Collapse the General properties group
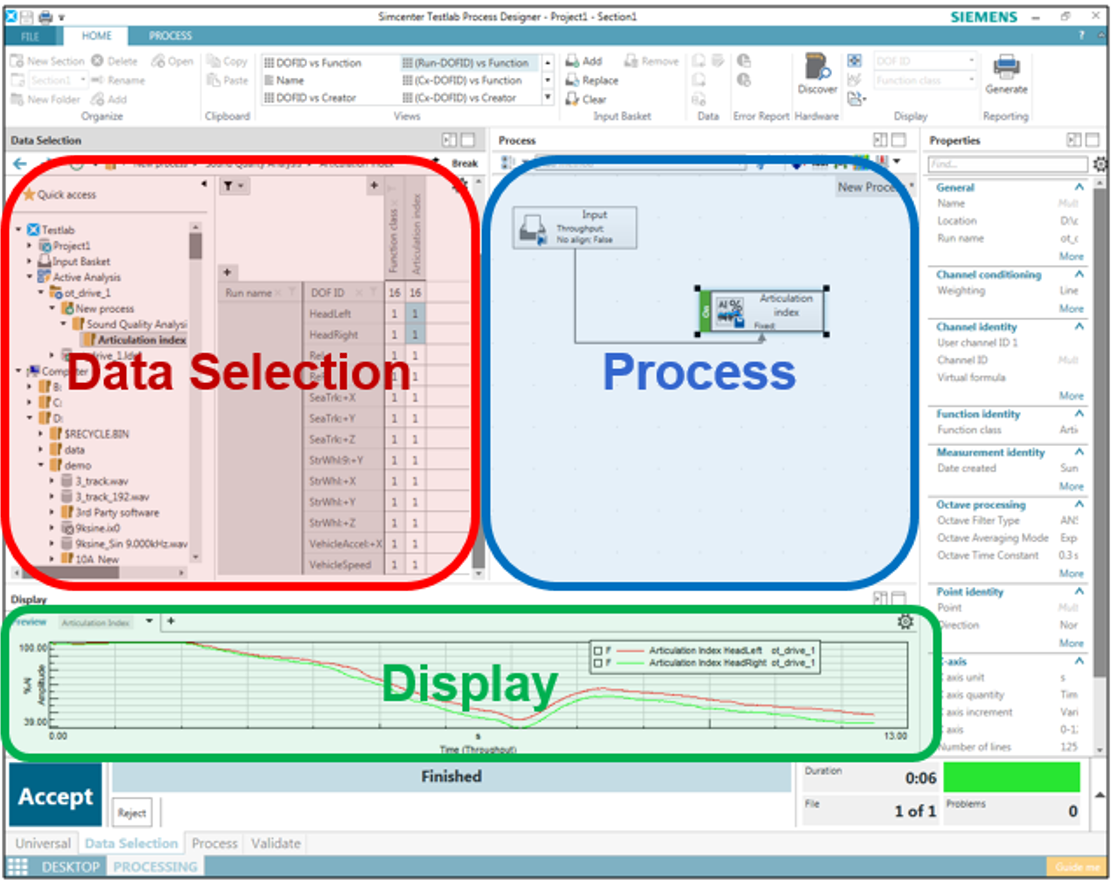Screen dimensions: 1114x883 click(1079, 188)
